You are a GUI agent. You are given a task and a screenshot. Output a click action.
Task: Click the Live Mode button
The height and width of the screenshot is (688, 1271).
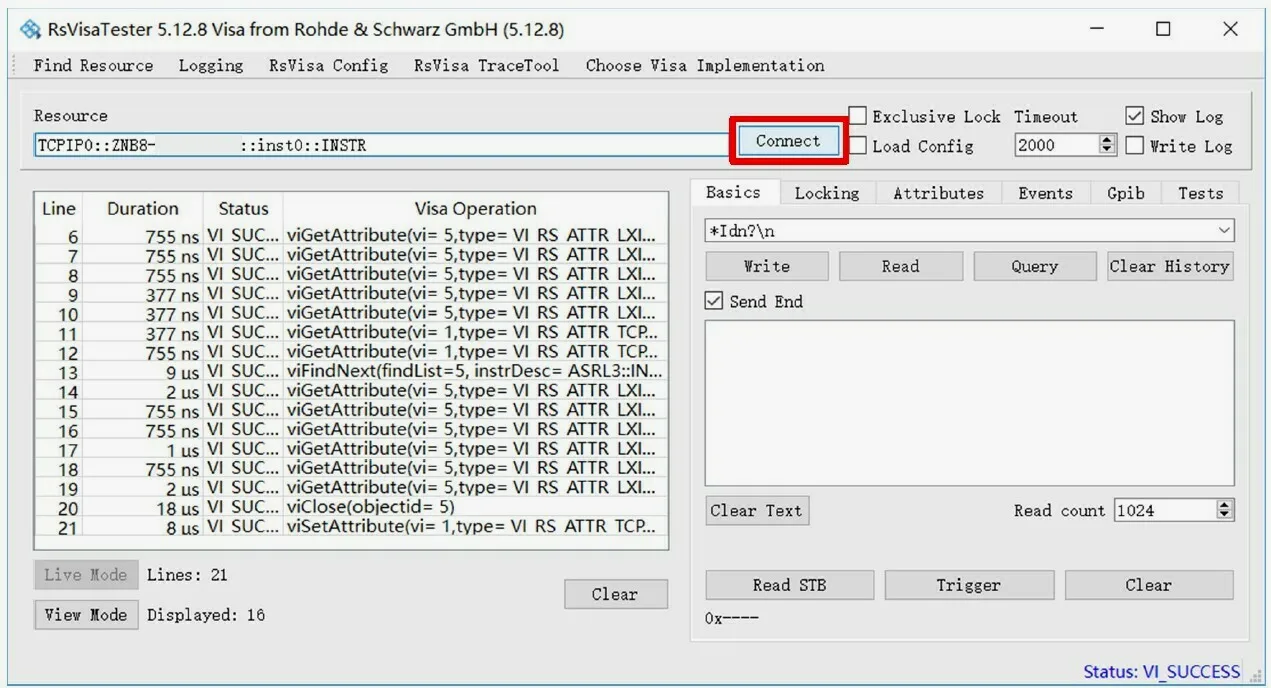point(86,575)
